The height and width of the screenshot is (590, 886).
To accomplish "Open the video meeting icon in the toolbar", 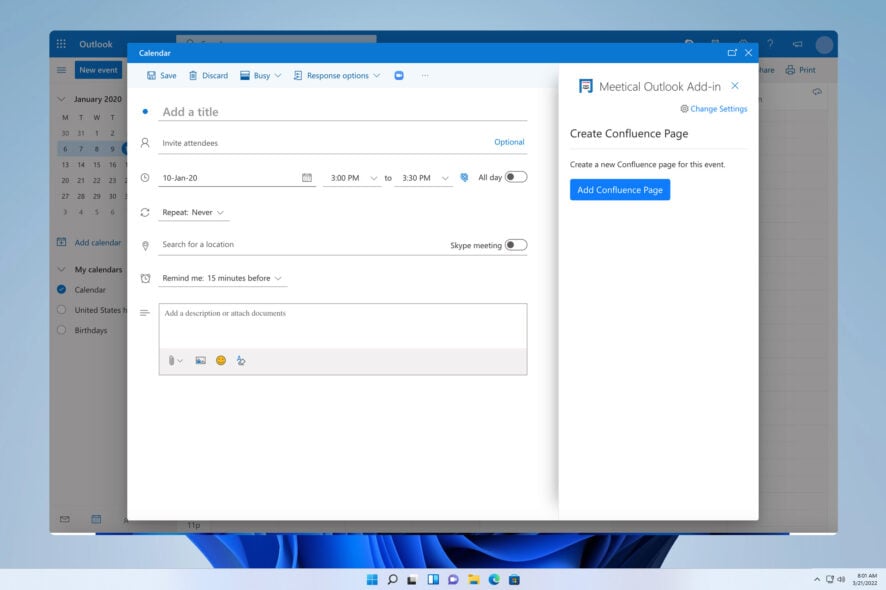I will pyautogui.click(x=397, y=75).
